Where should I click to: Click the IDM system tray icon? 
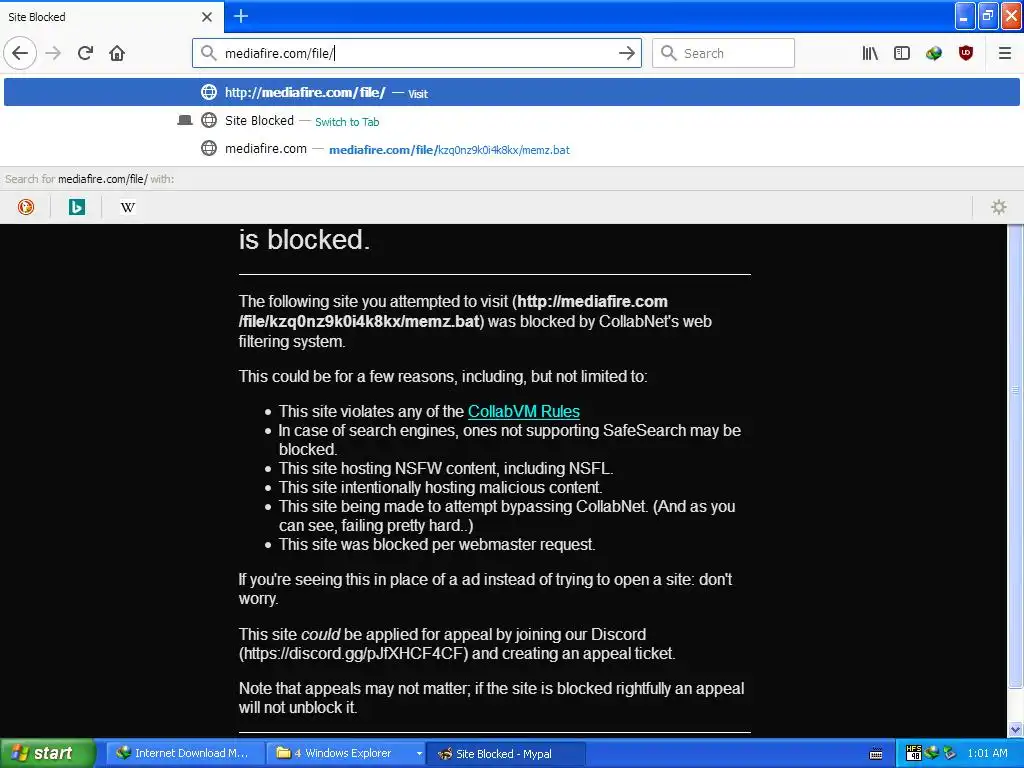tap(931, 753)
